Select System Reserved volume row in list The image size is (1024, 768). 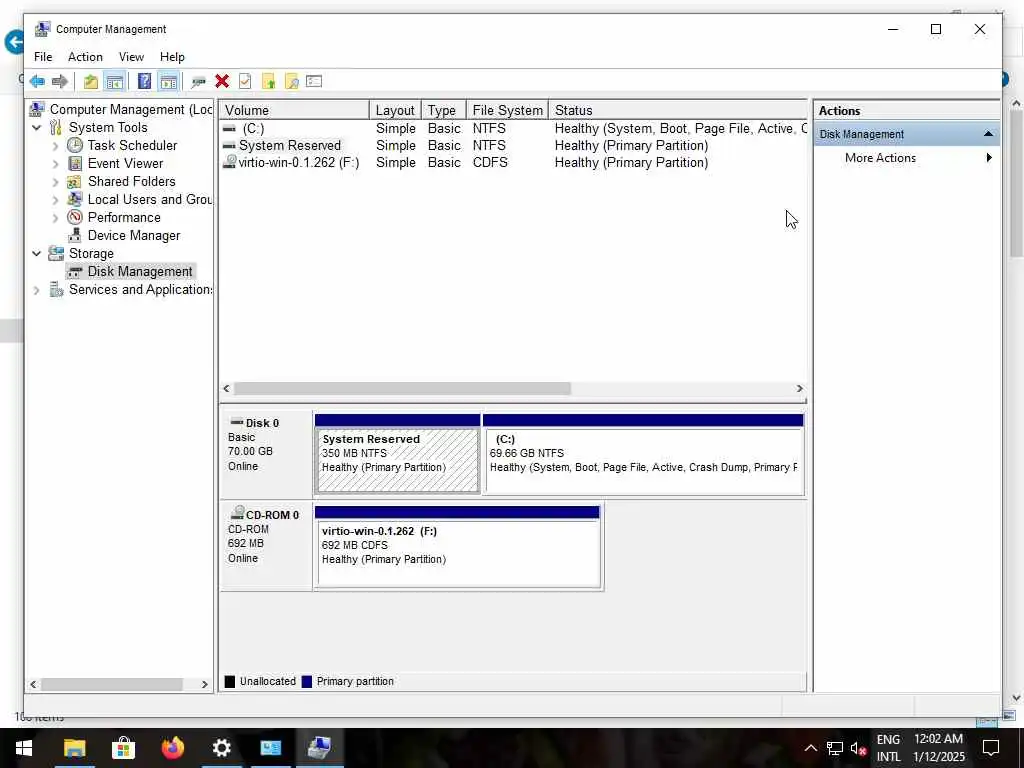[513, 146]
